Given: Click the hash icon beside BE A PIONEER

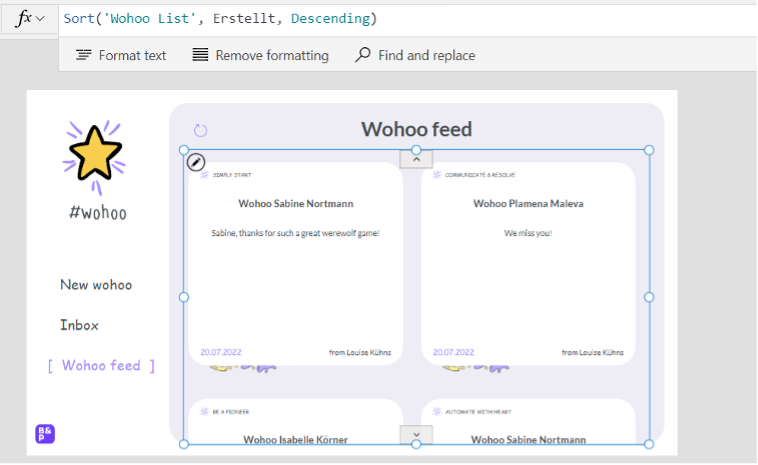Looking at the screenshot, I should [204, 411].
